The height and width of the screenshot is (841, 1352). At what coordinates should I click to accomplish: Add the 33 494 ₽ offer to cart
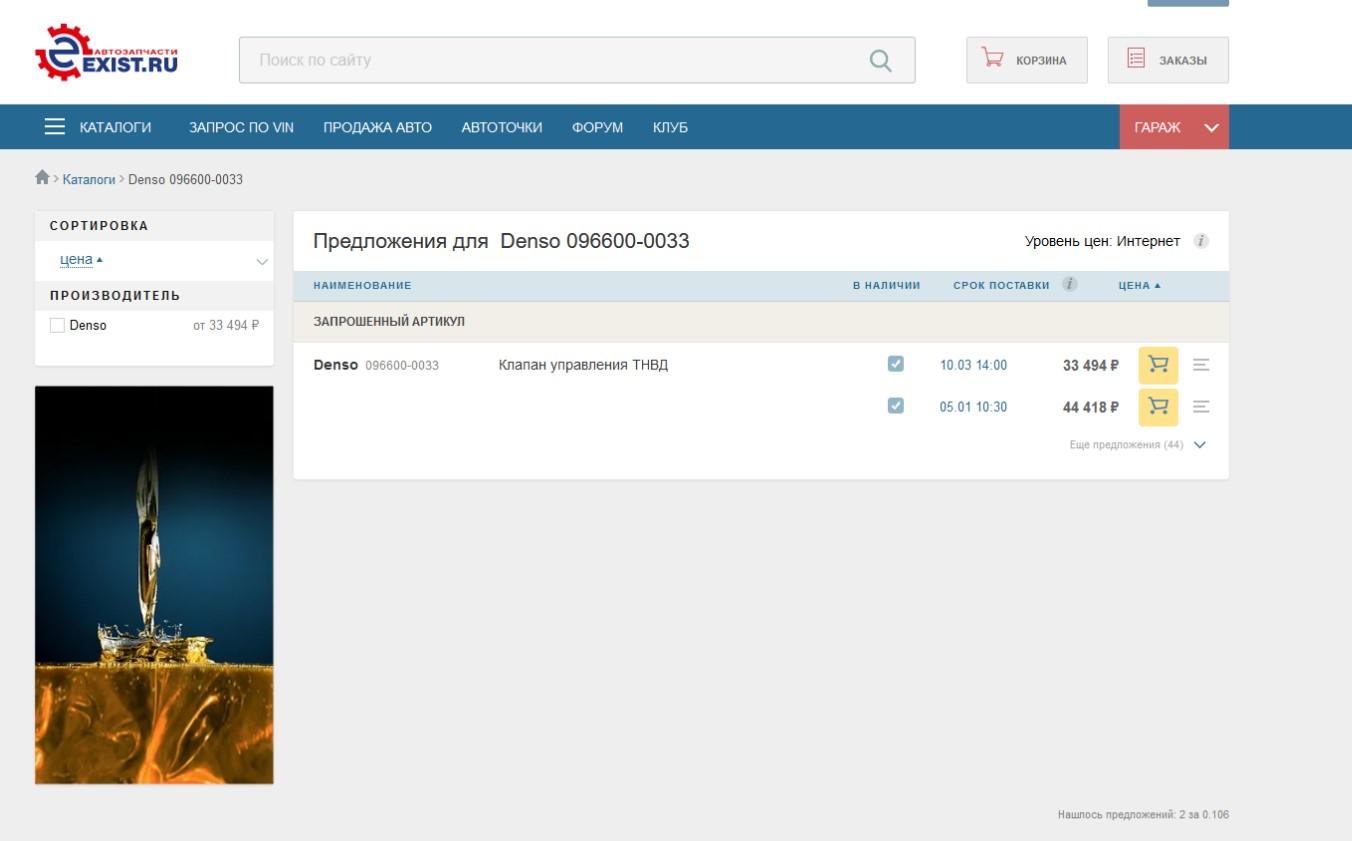pos(1158,365)
